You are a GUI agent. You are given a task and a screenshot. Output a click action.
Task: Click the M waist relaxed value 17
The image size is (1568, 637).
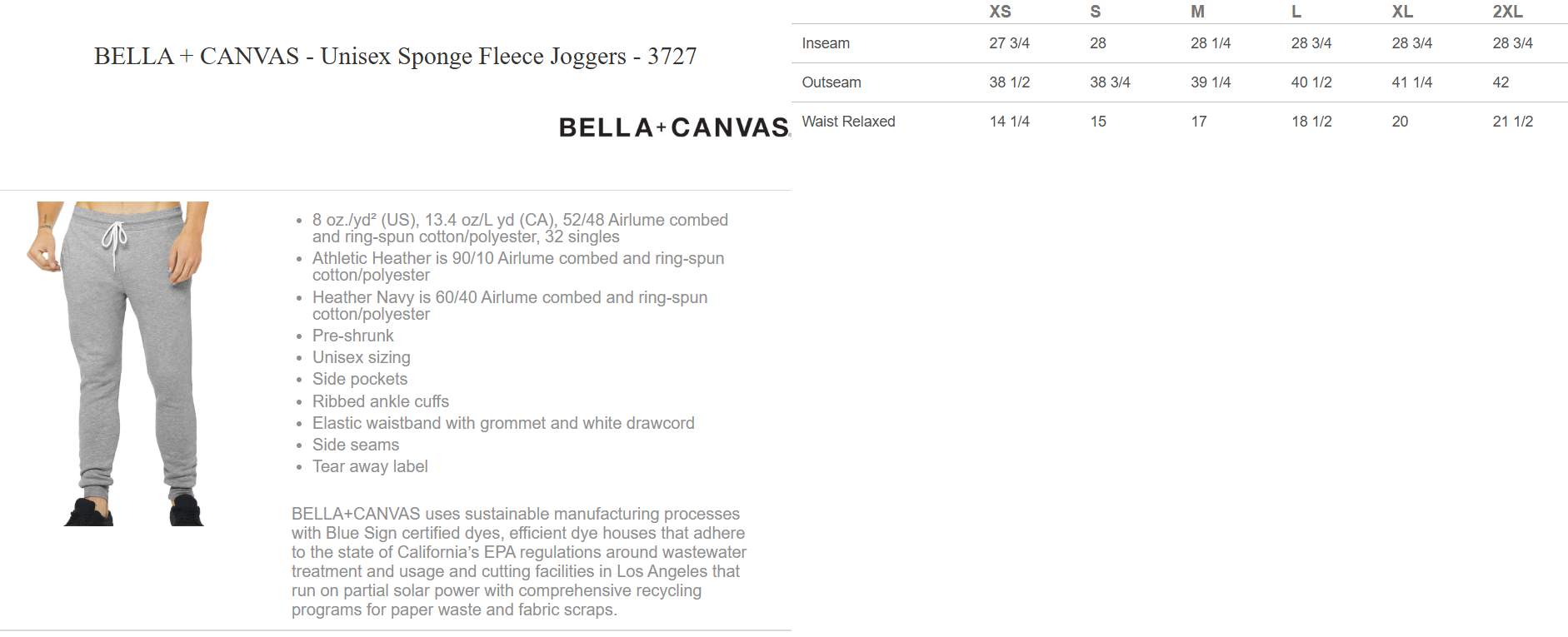[x=1198, y=122]
